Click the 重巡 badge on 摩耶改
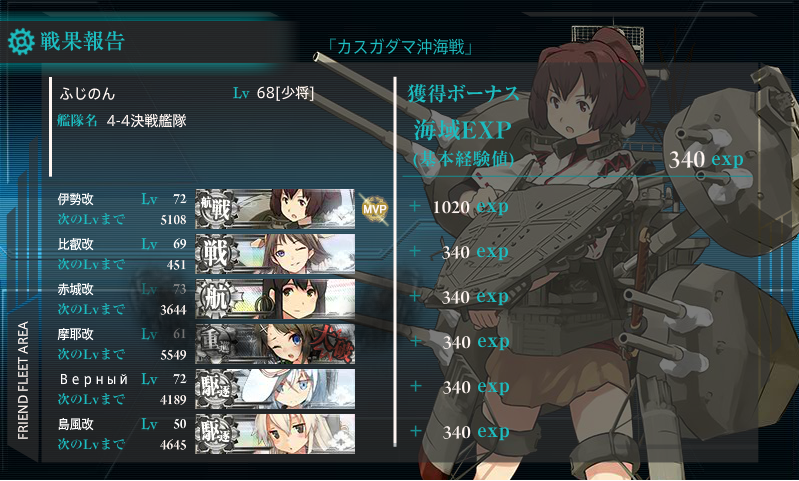799x481 pixels. pyautogui.click(x=217, y=343)
